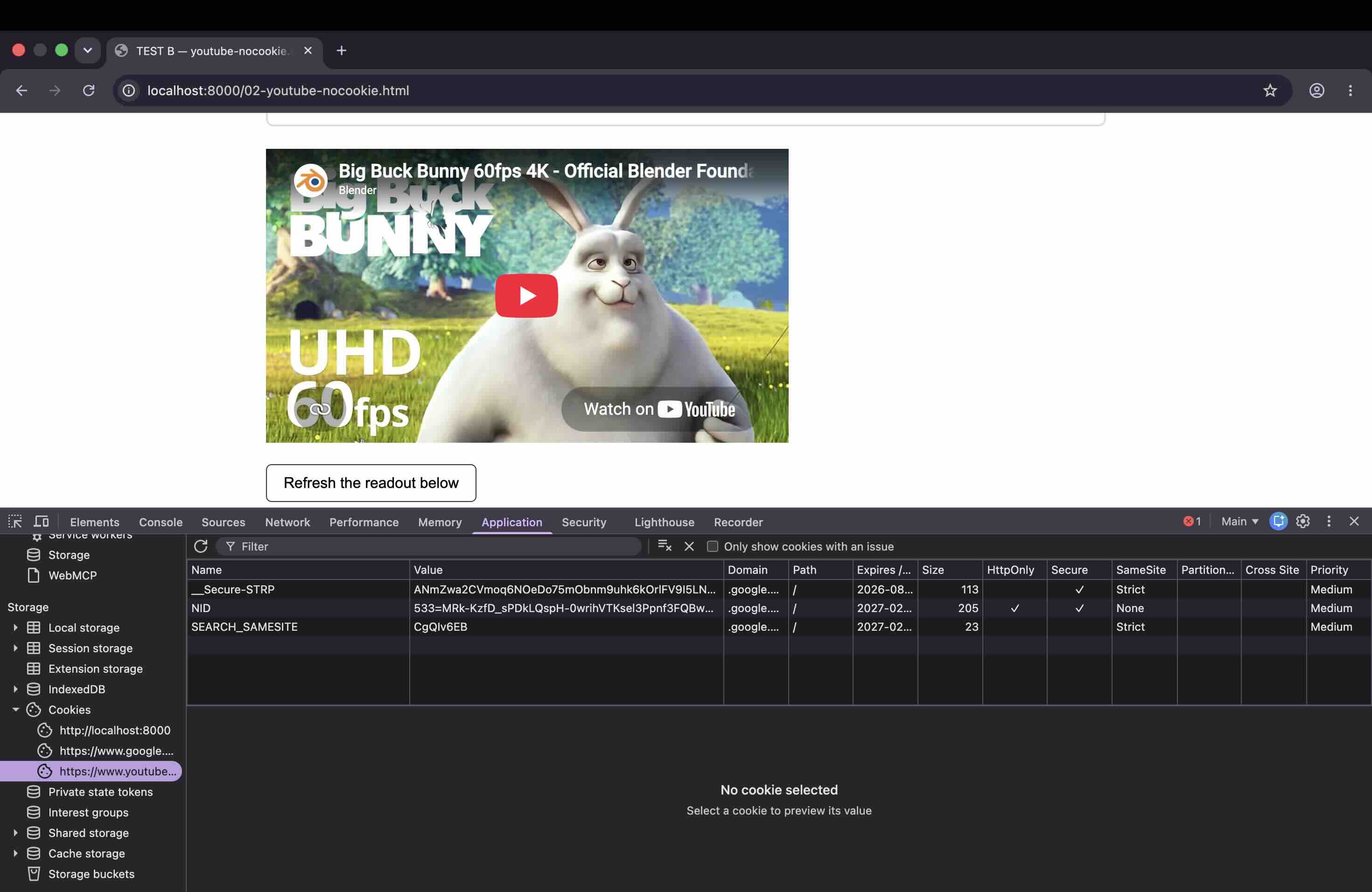Play the Big Buck Bunny video
The image size is (1372, 892).
click(x=526, y=296)
